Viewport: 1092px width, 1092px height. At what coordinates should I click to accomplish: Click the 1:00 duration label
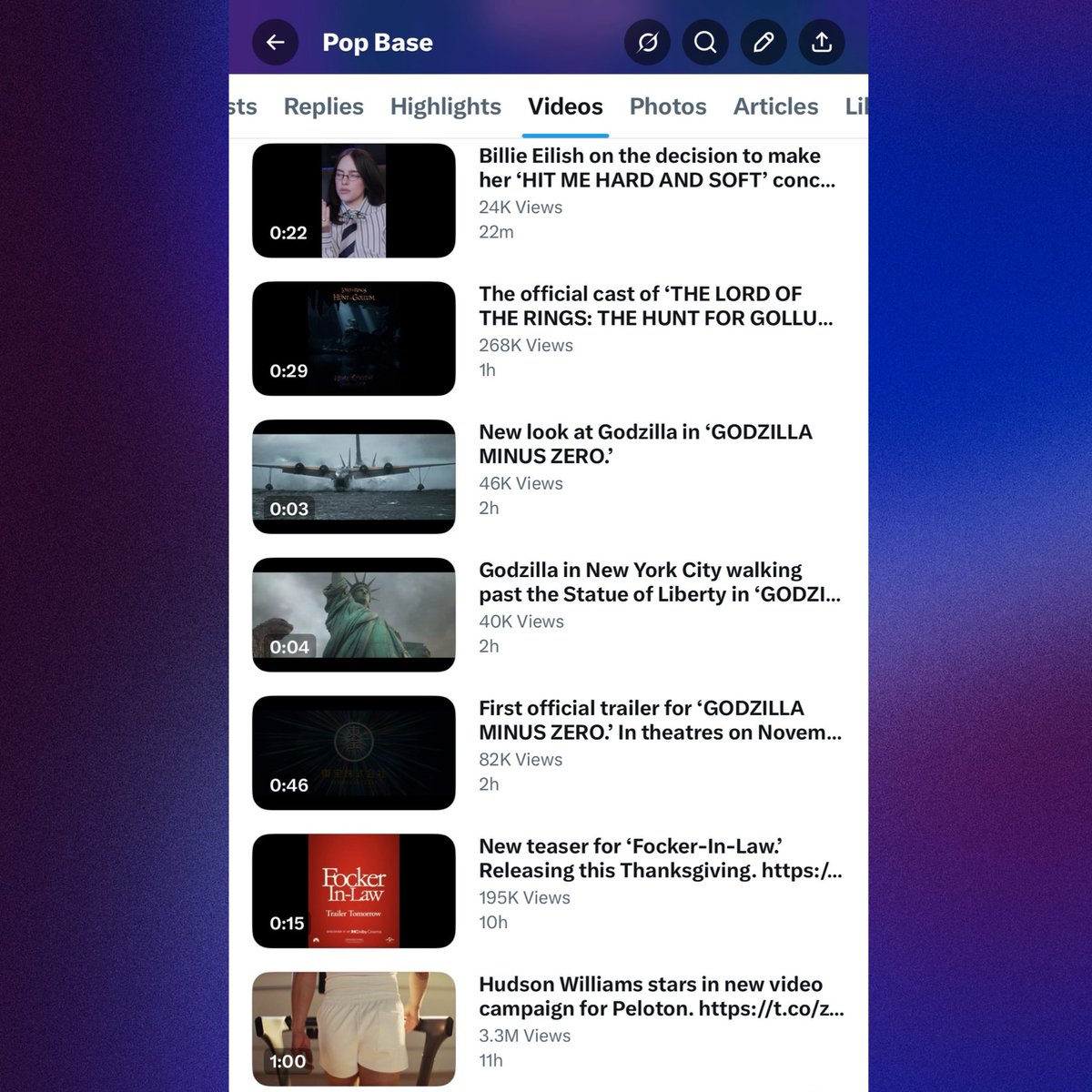[x=288, y=1062]
